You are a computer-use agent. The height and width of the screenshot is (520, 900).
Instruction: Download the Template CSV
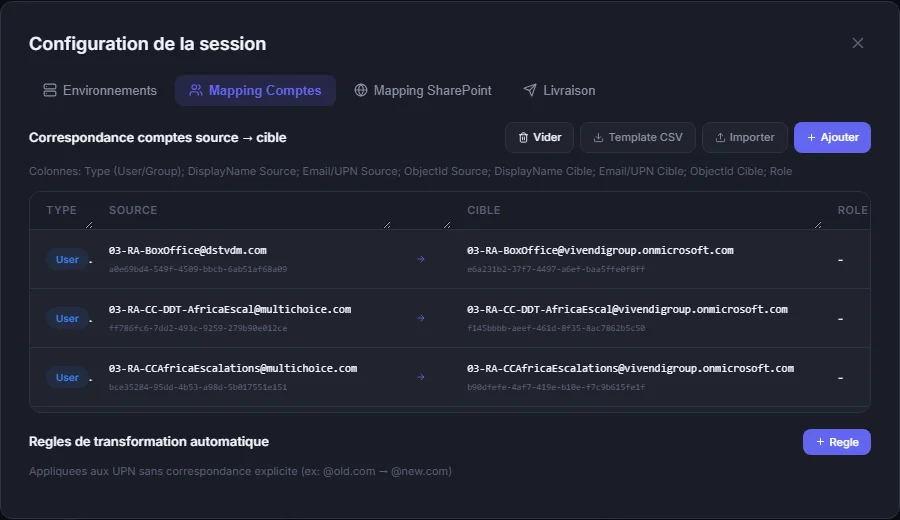point(638,138)
